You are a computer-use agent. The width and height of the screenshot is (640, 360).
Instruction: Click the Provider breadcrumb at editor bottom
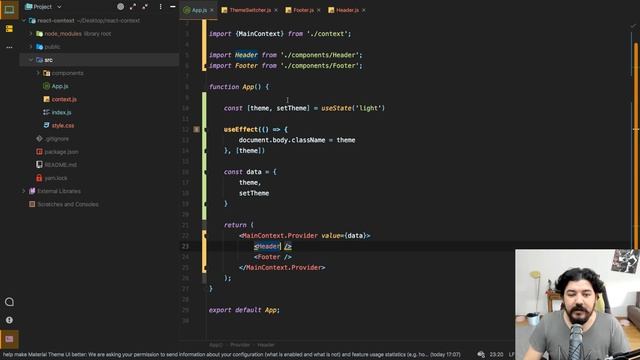[x=240, y=345]
